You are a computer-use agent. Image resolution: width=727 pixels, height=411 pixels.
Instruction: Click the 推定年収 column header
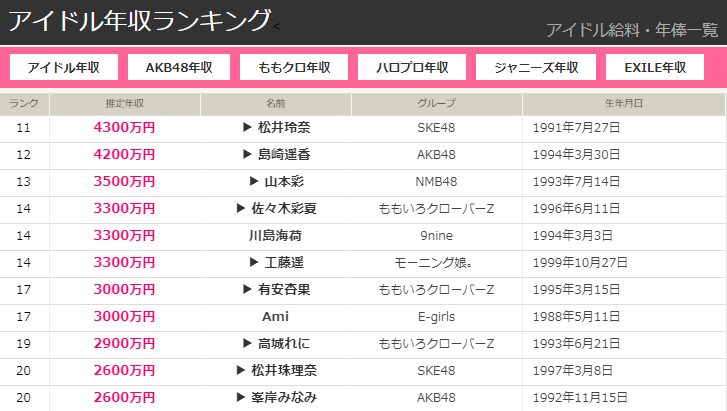pyautogui.click(x=125, y=103)
